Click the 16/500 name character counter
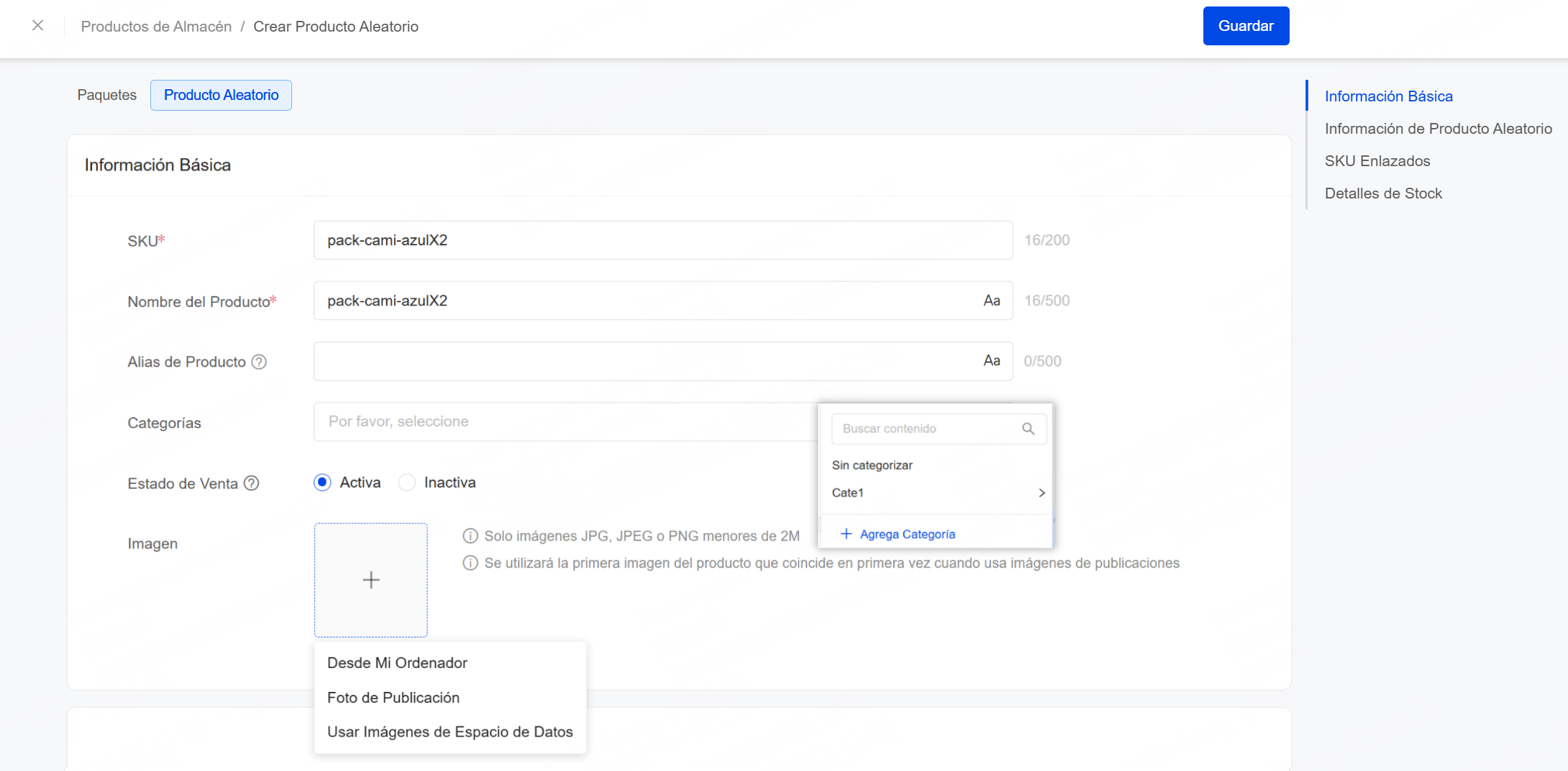The image size is (1568, 771). click(x=1047, y=301)
